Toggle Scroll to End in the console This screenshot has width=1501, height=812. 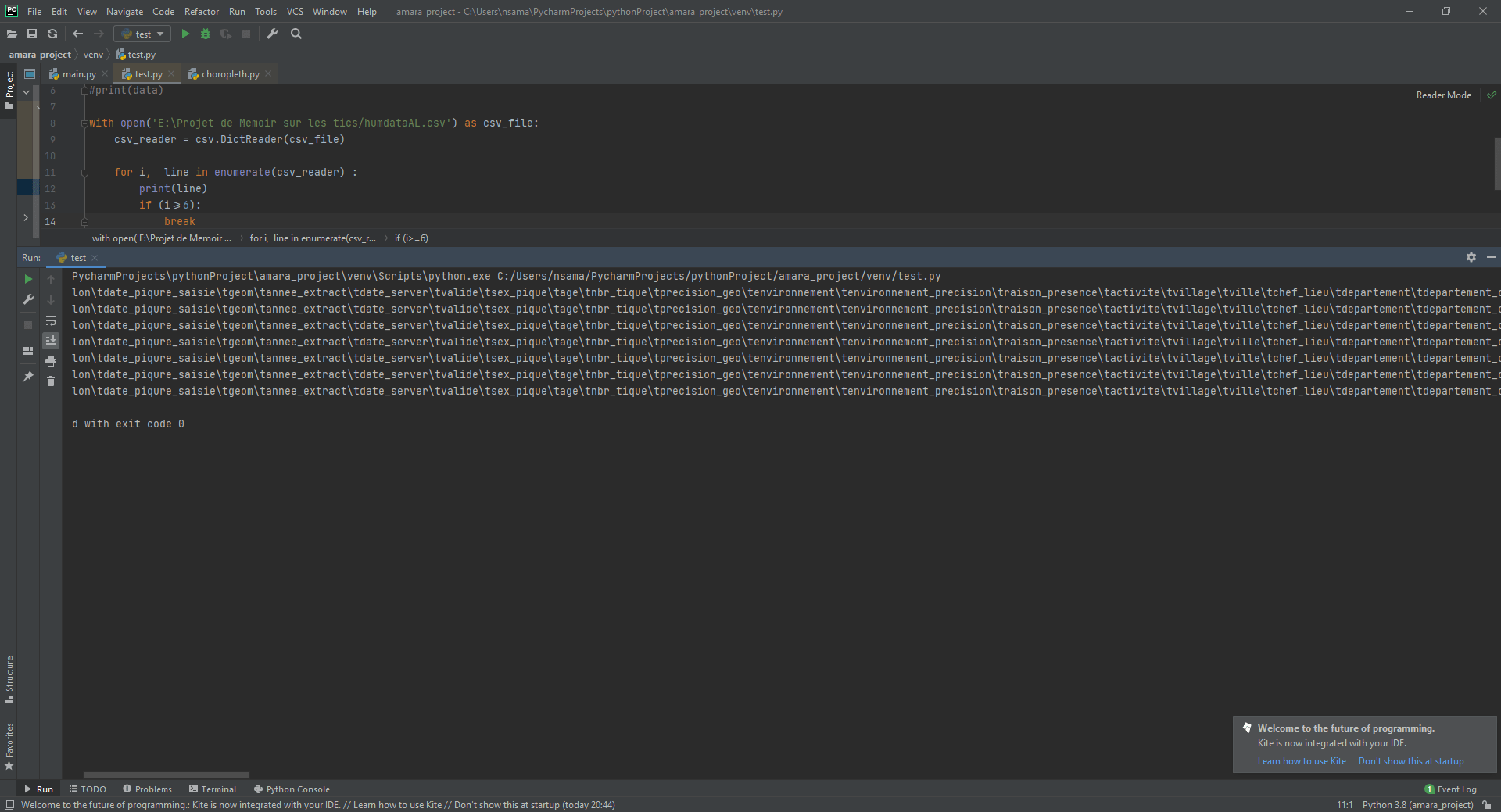(x=51, y=341)
